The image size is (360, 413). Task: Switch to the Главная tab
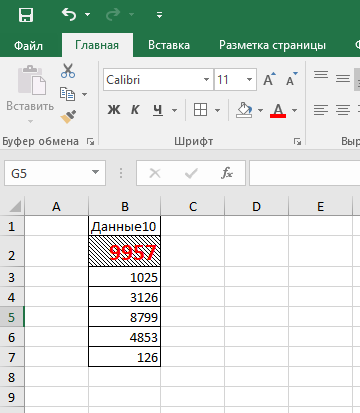(97, 45)
